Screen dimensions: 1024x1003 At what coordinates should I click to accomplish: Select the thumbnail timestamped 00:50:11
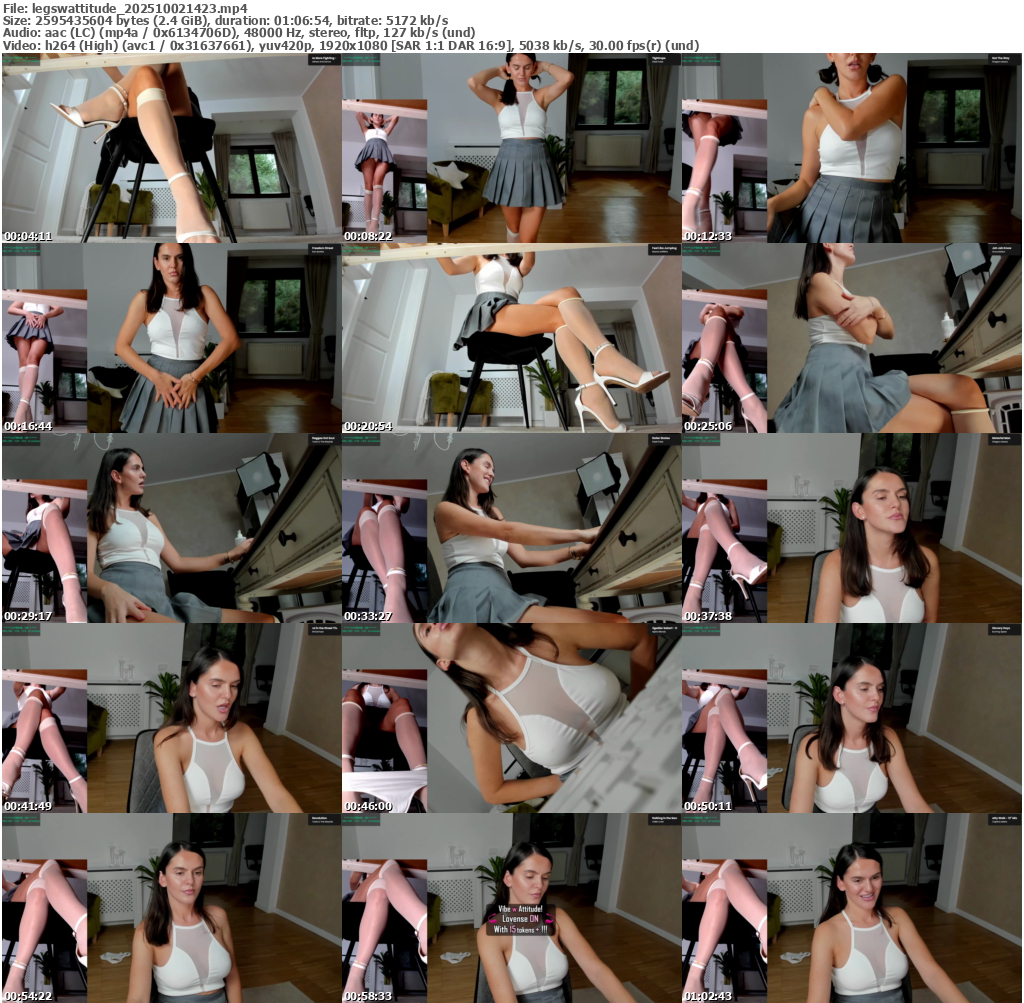click(852, 718)
